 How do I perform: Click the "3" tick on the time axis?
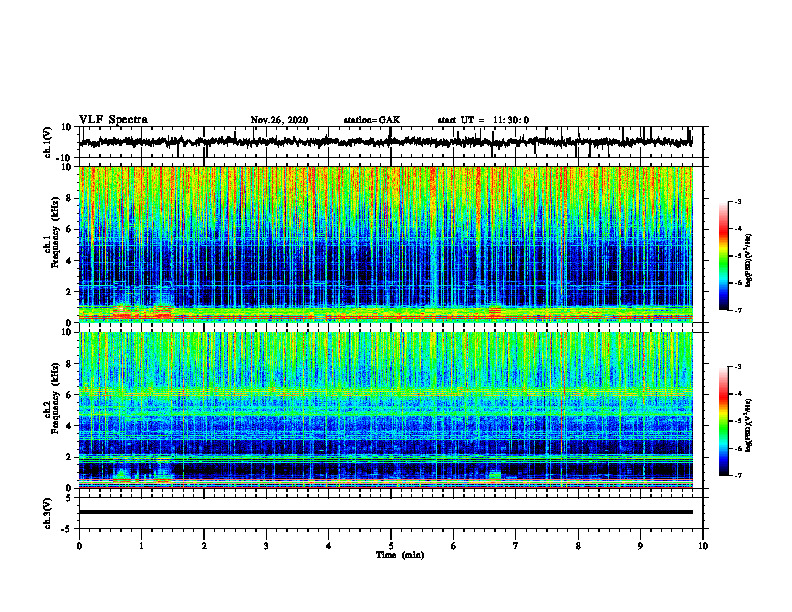tap(266, 546)
